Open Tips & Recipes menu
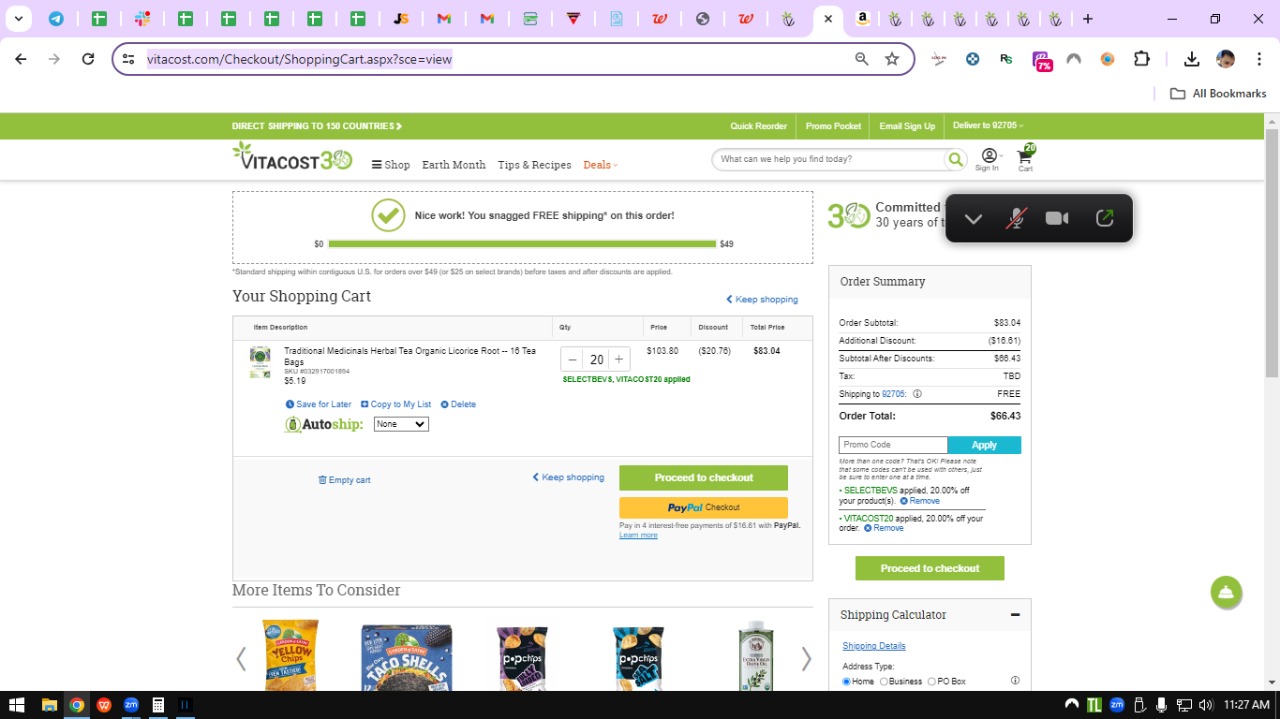 (535, 165)
